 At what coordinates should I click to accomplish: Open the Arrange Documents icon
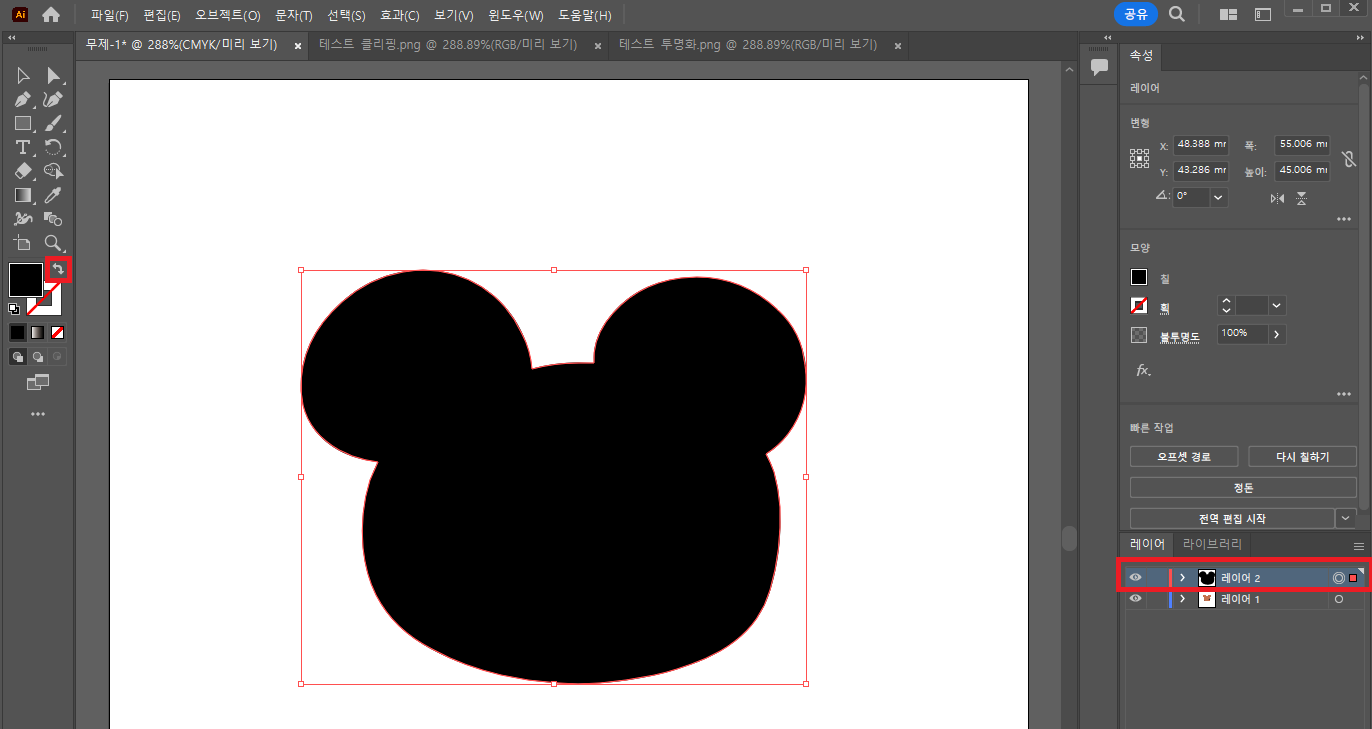[x=1229, y=15]
